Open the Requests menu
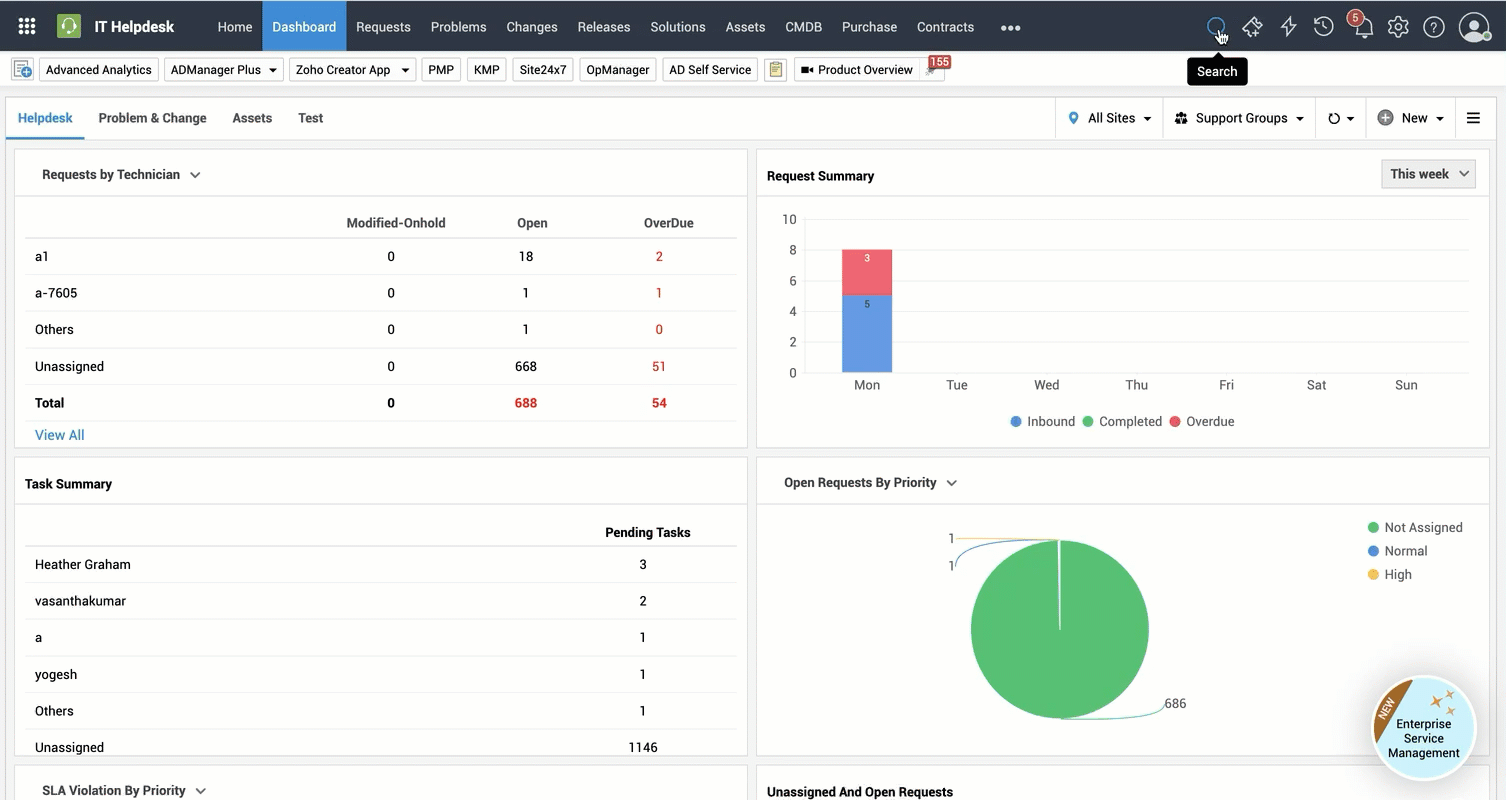Viewport: 1506px width, 800px height. click(383, 27)
